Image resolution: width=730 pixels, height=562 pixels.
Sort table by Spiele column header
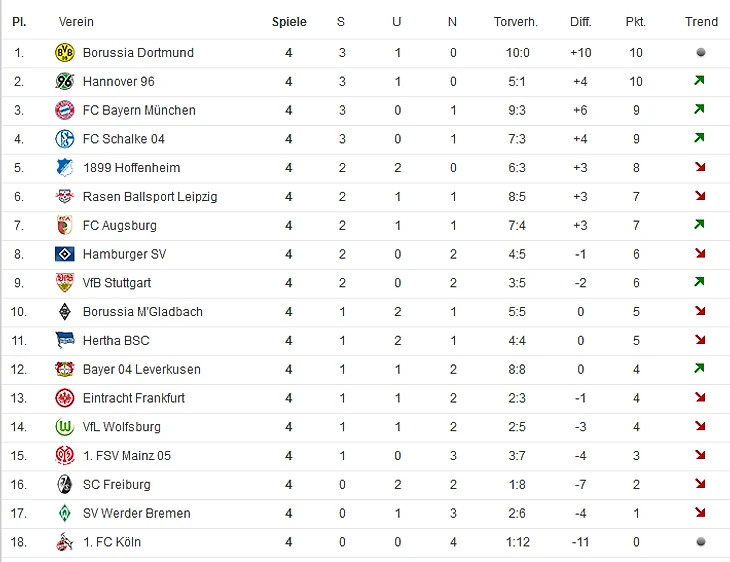pos(289,22)
